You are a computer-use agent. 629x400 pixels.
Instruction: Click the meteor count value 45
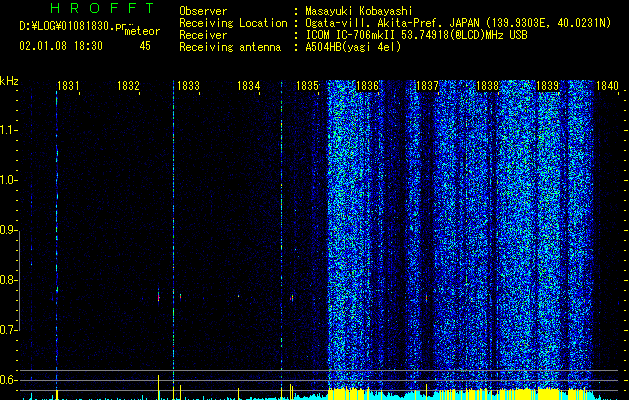(145, 46)
